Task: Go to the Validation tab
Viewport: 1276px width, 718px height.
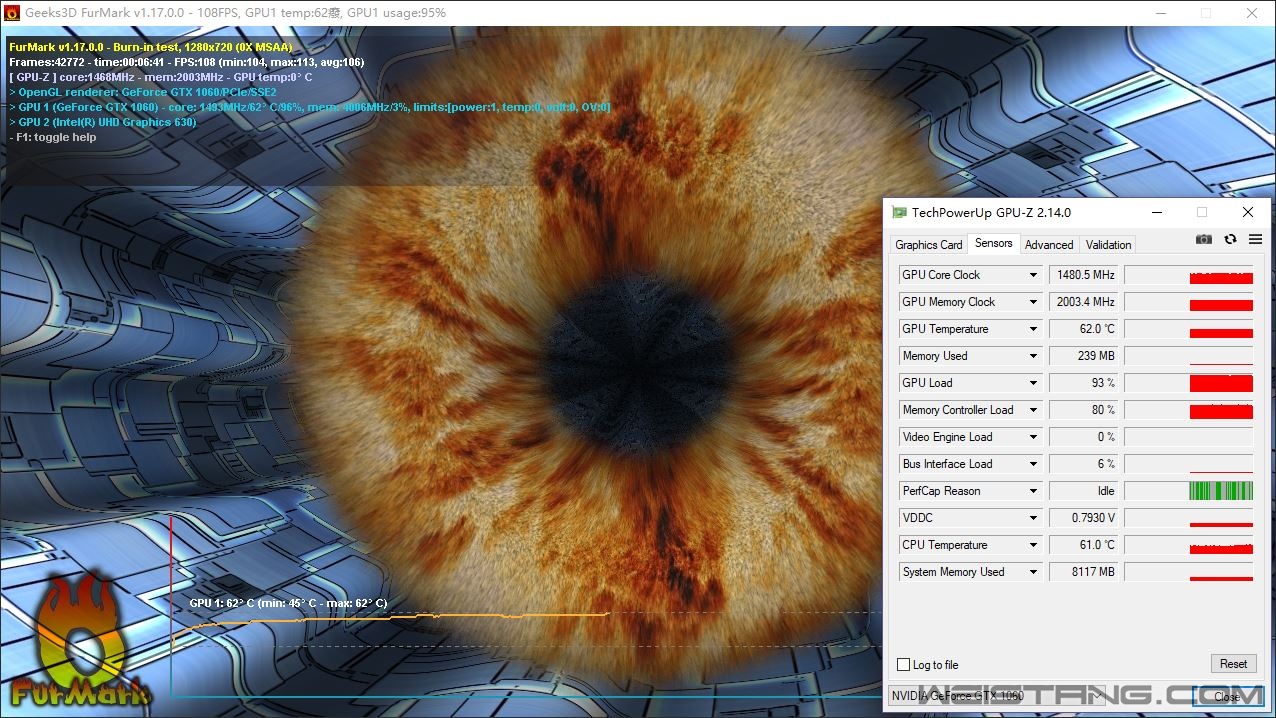Action: point(1109,244)
